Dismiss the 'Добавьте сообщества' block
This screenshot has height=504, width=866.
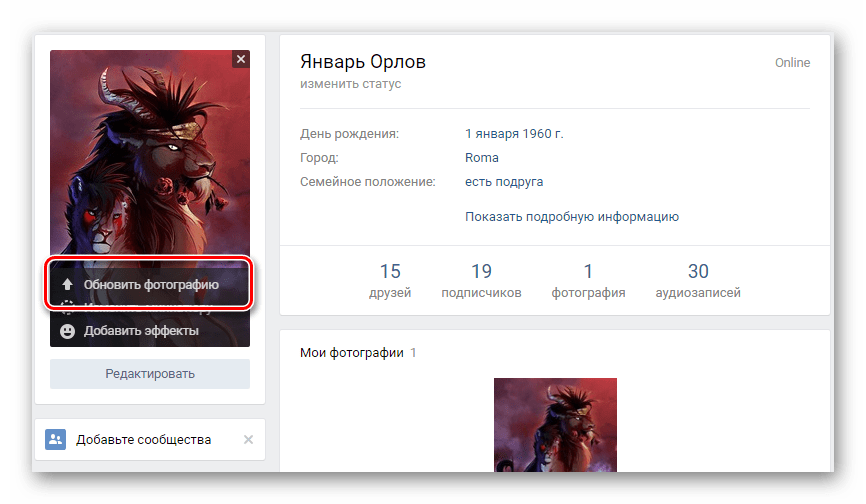(x=249, y=439)
